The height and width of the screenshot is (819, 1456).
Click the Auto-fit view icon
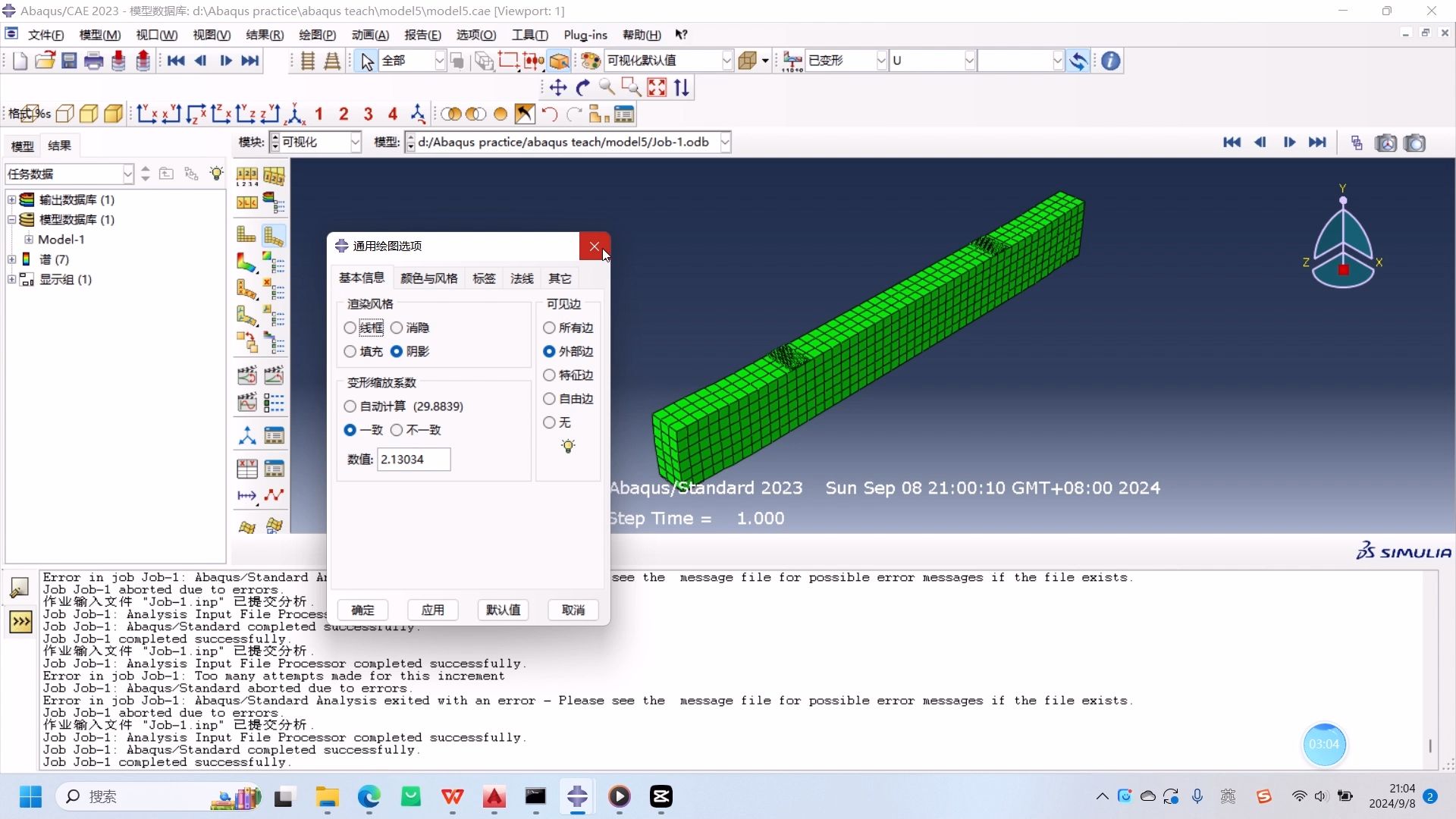[x=657, y=88]
